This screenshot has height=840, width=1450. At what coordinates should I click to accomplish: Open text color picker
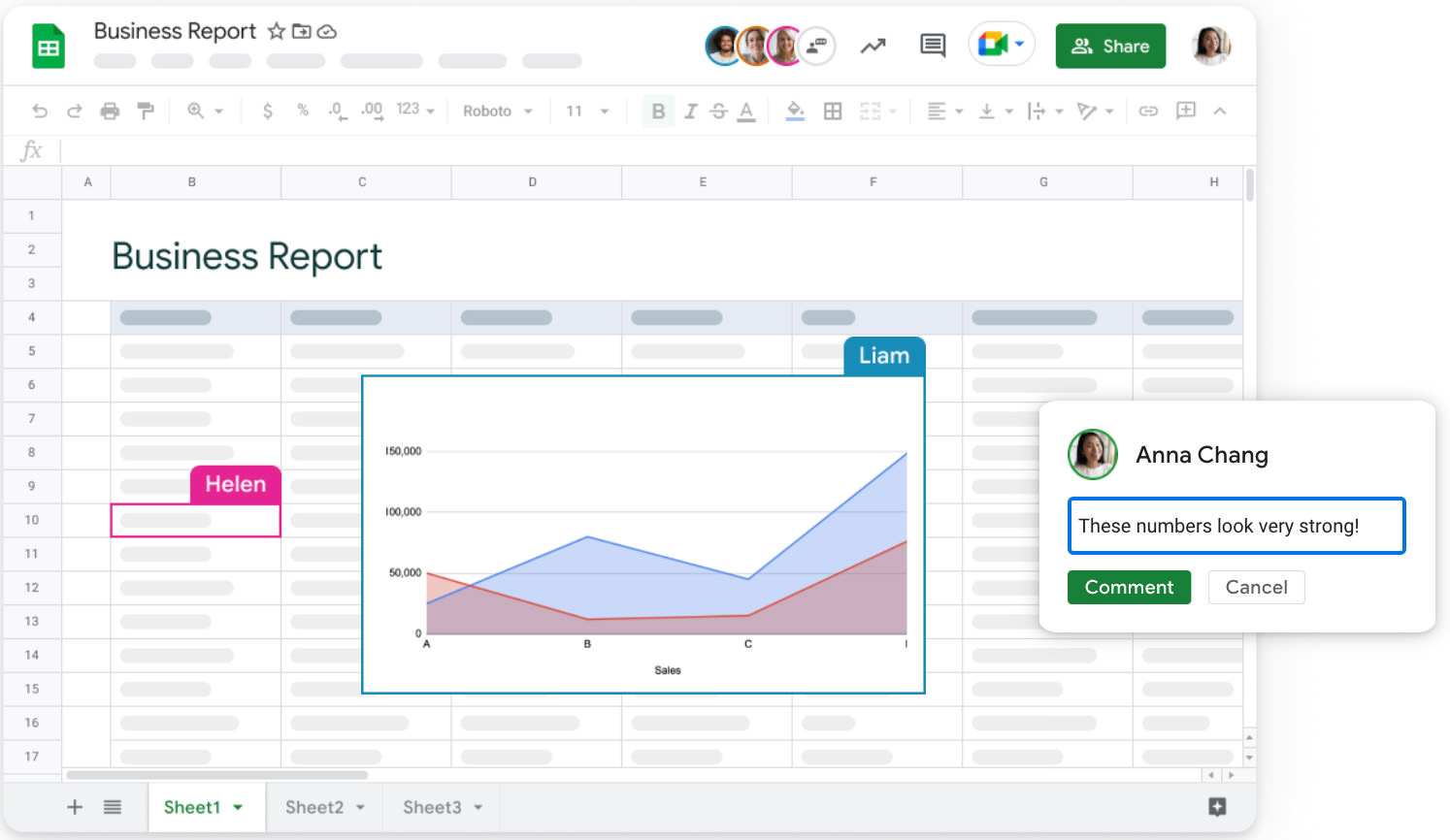[x=746, y=112]
